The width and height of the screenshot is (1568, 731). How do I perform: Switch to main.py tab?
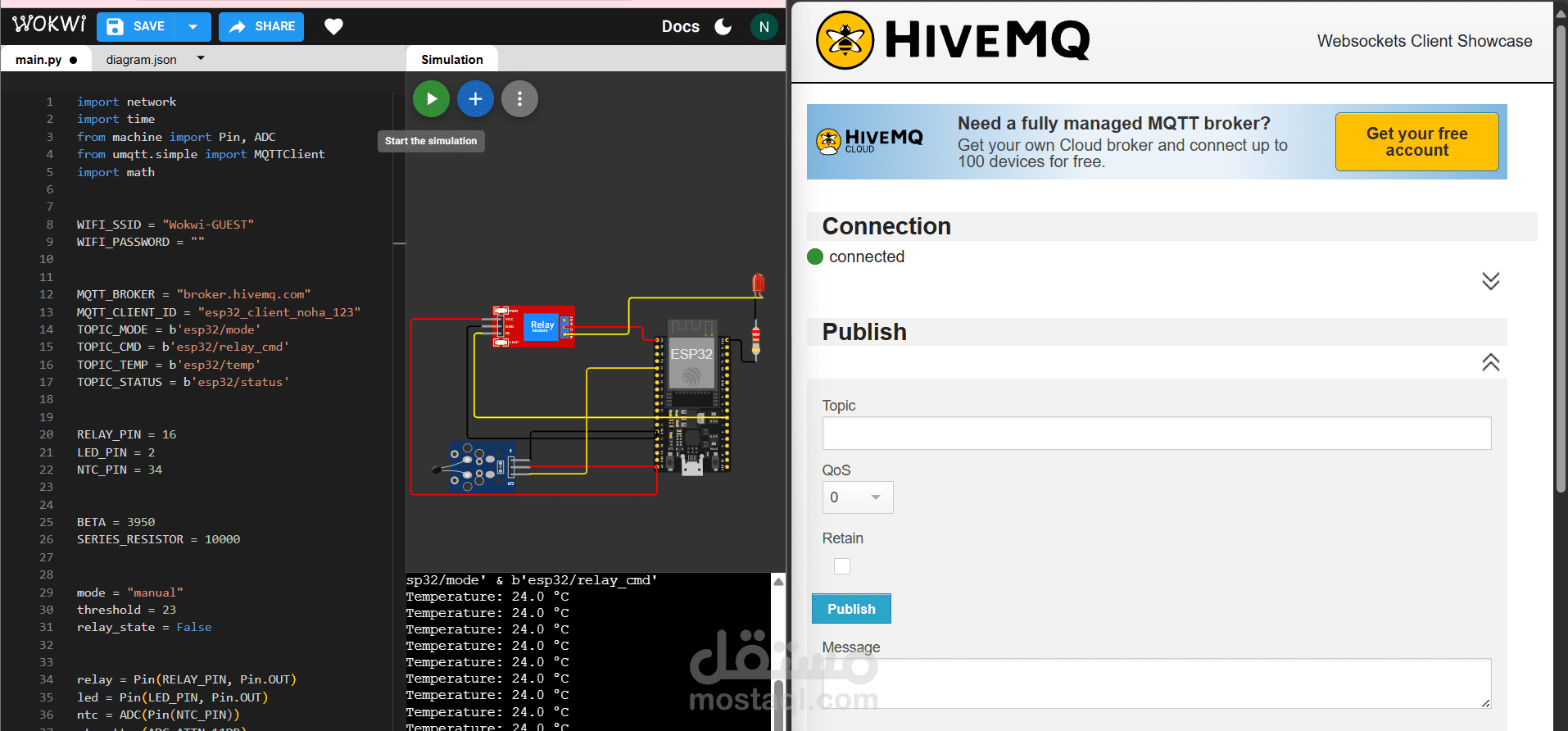coord(45,60)
